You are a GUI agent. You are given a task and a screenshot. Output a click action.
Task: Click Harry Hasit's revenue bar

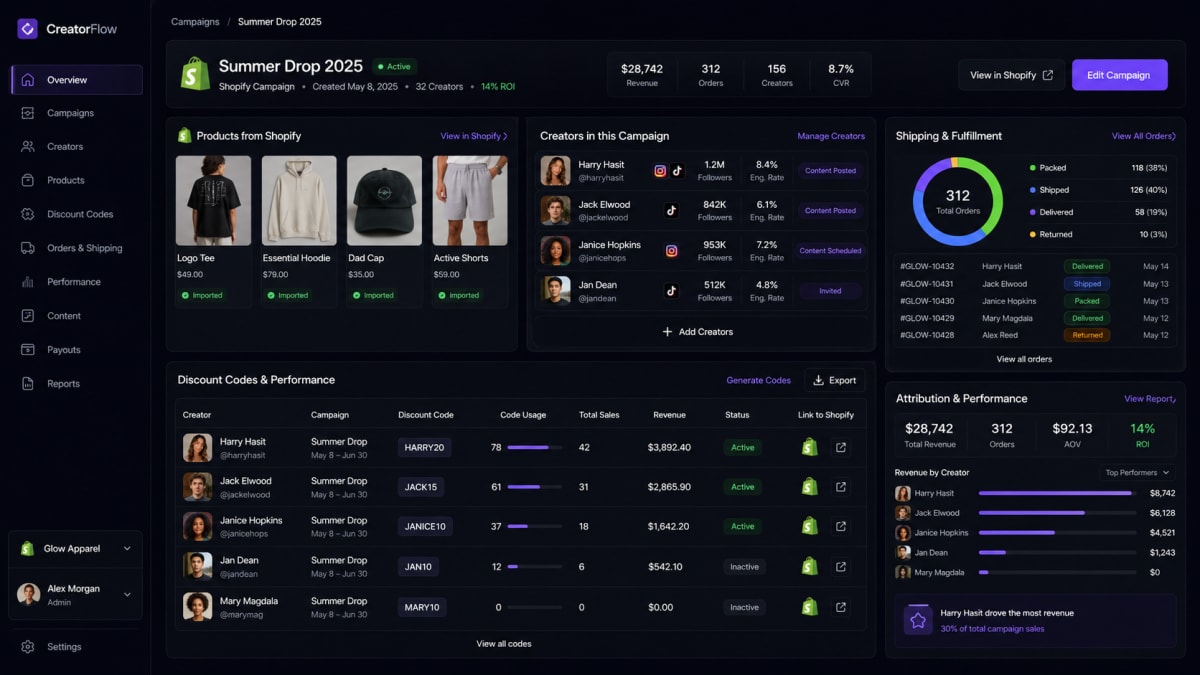click(x=1057, y=493)
